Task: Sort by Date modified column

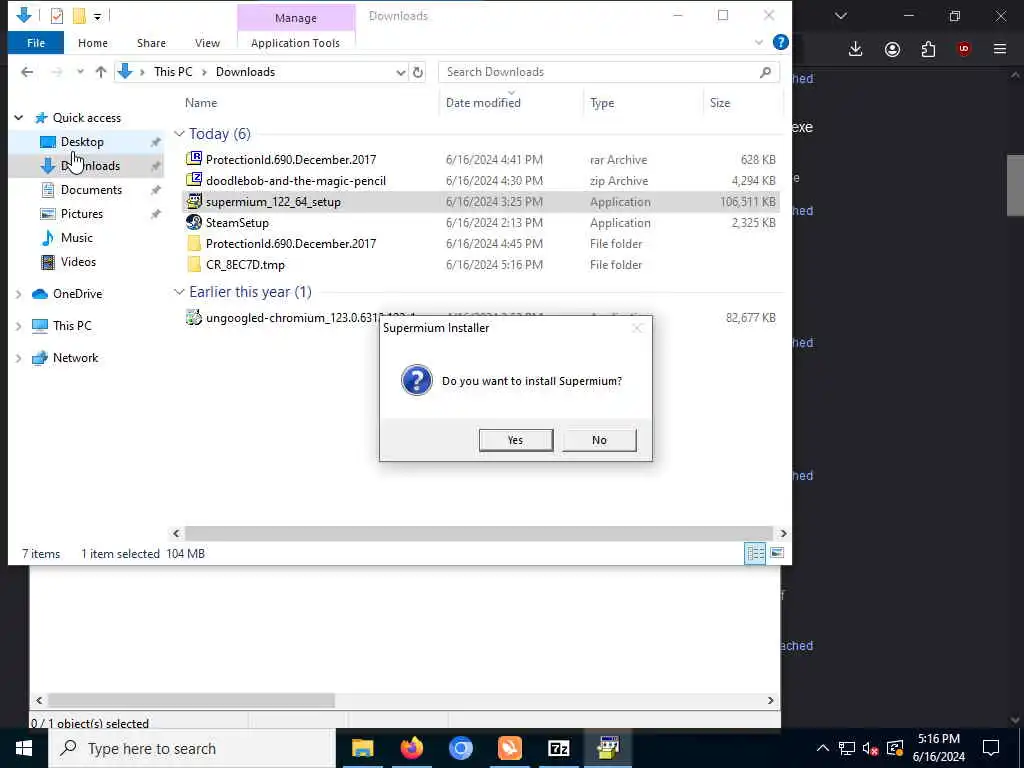Action: (483, 103)
